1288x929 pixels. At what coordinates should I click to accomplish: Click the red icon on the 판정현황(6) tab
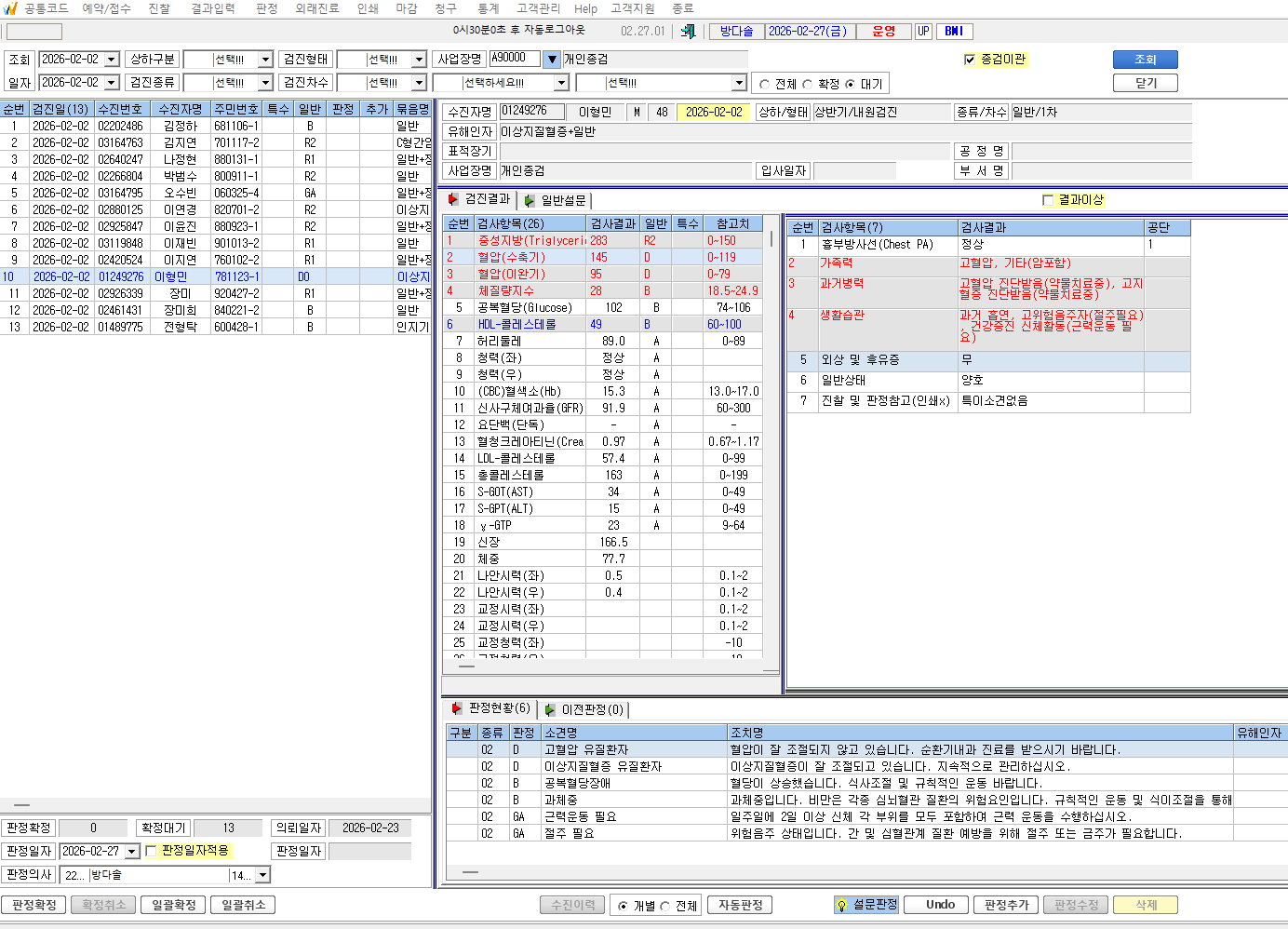457,708
